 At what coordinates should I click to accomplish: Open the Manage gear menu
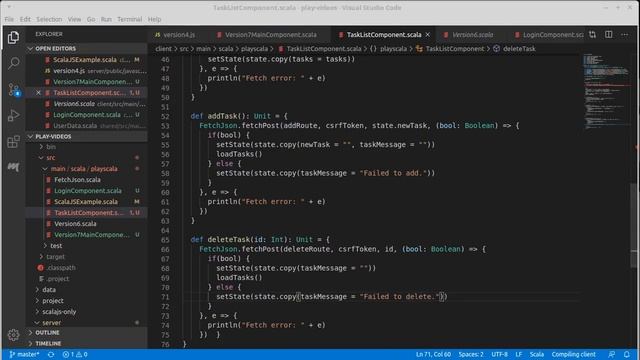click(13, 335)
